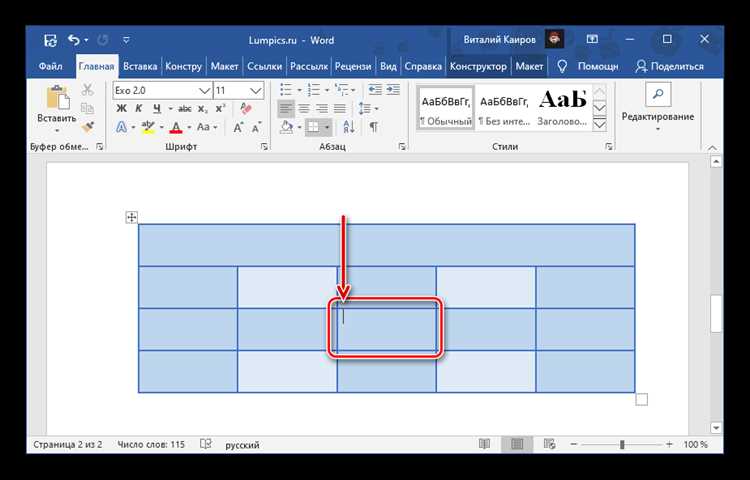Open the Шрифт dialog launcher
The width and height of the screenshot is (750, 480).
pyautogui.click(x=265, y=147)
